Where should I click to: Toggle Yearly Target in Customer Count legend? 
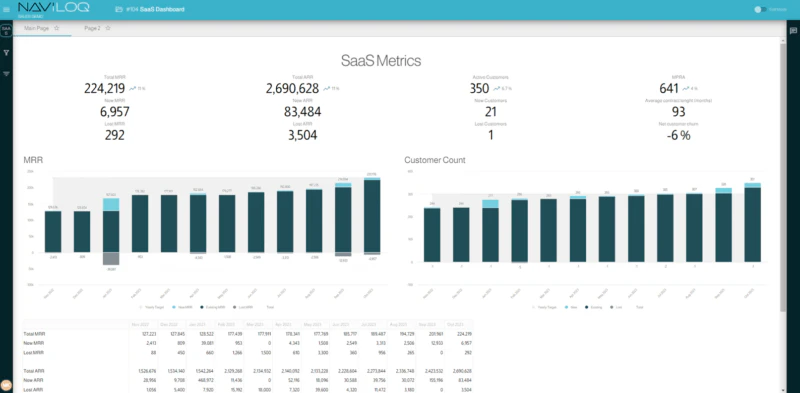[x=544, y=307]
